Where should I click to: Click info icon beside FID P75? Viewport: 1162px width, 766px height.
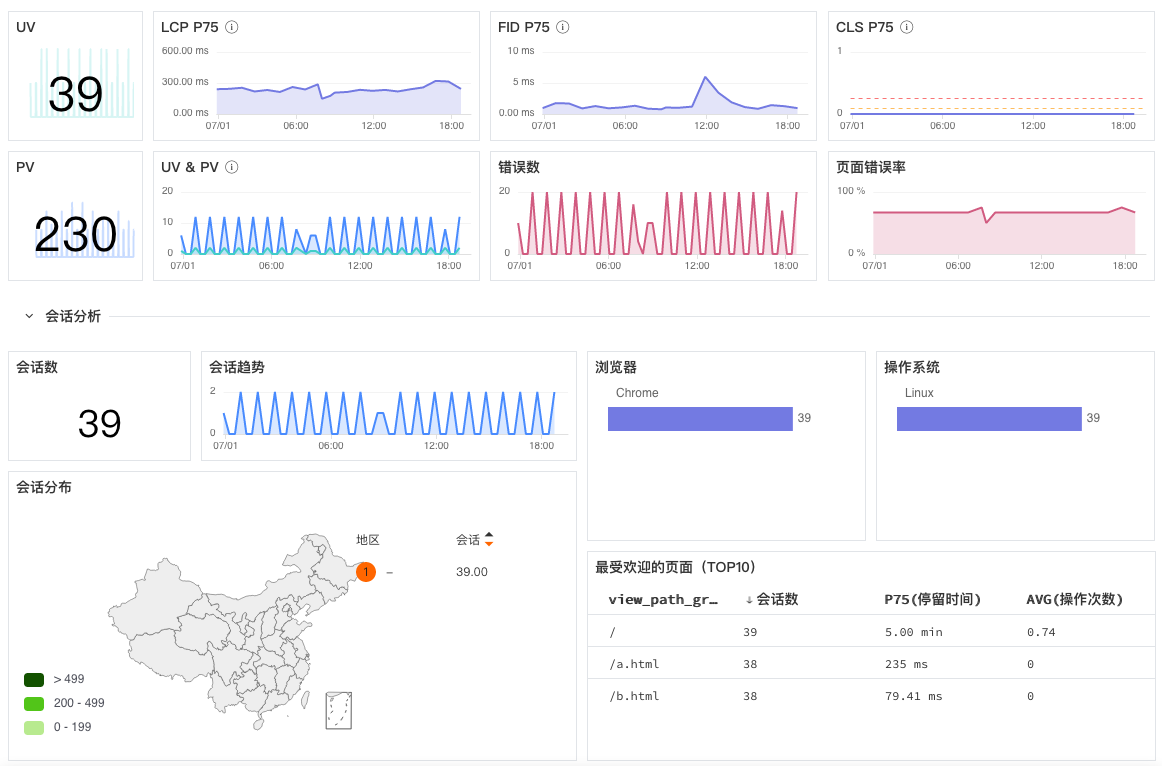562,27
